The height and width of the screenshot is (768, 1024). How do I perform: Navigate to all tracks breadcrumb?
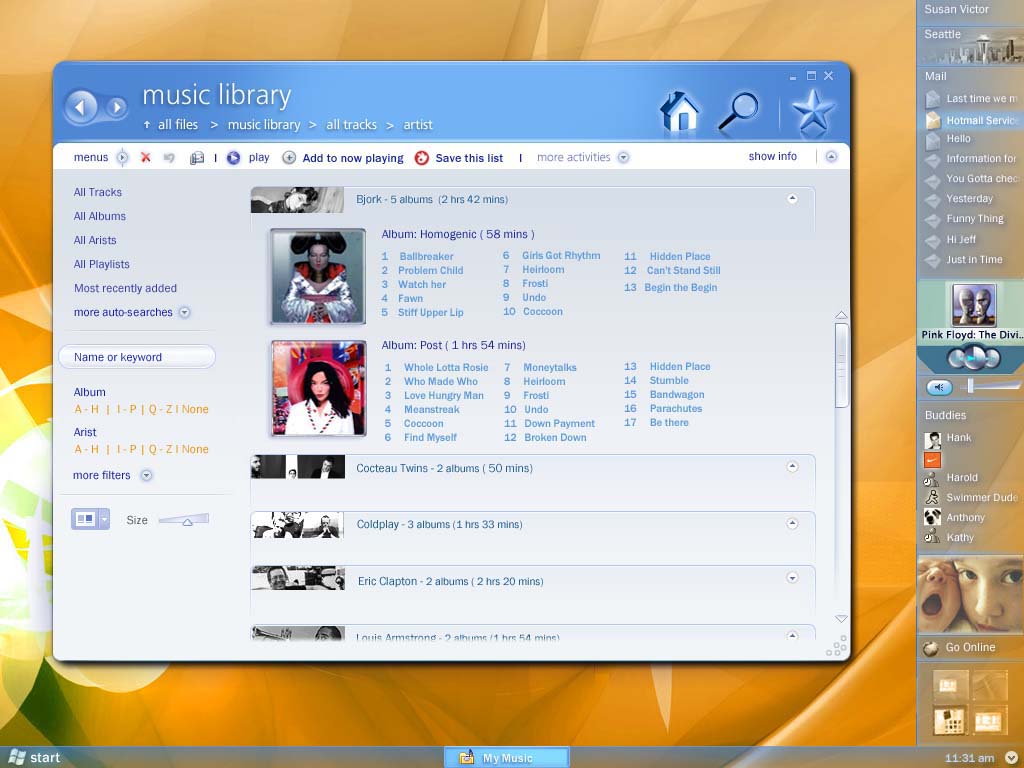click(351, 125)
